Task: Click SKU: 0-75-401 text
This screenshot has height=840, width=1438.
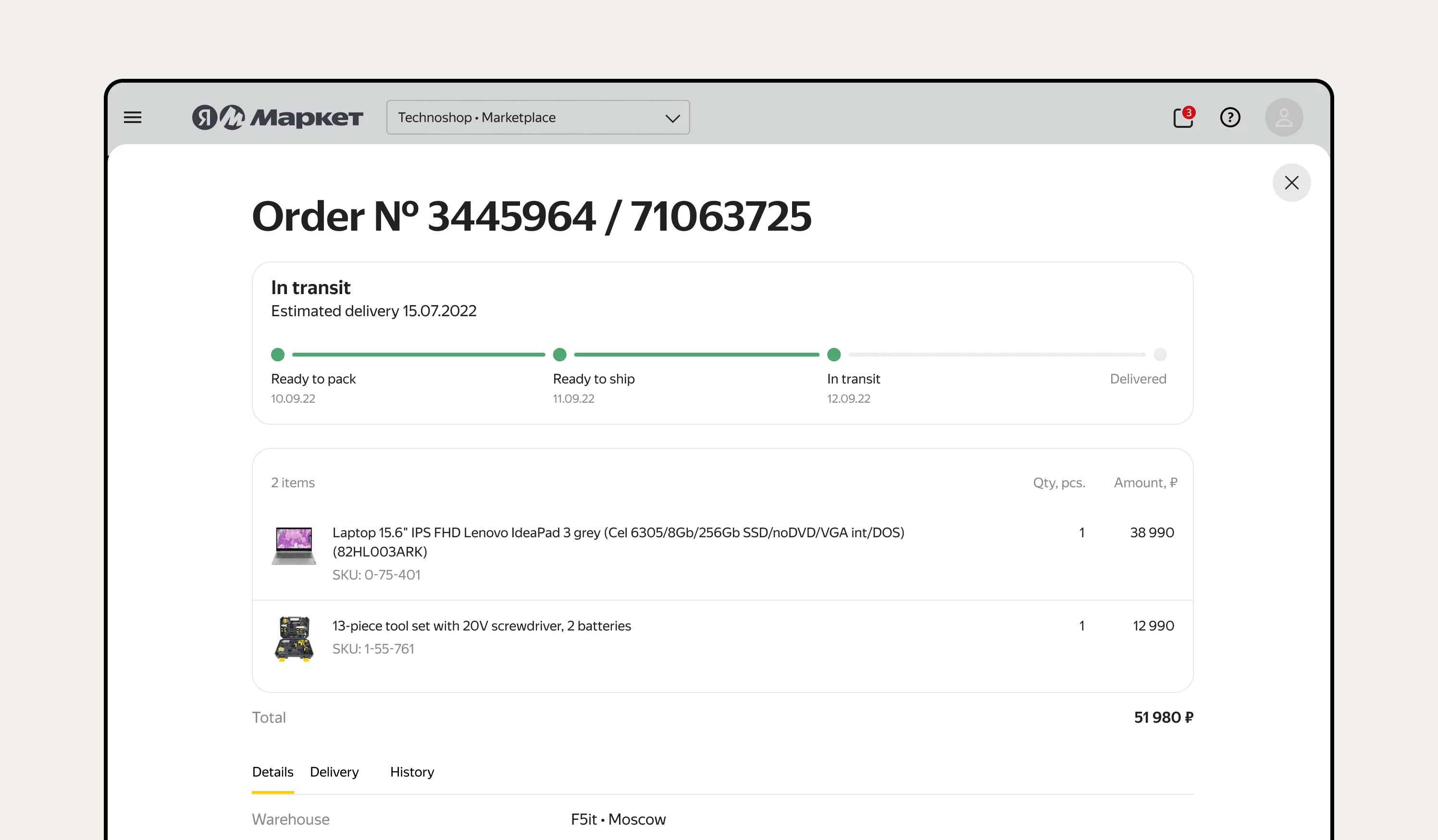Action: pos(377,575)
